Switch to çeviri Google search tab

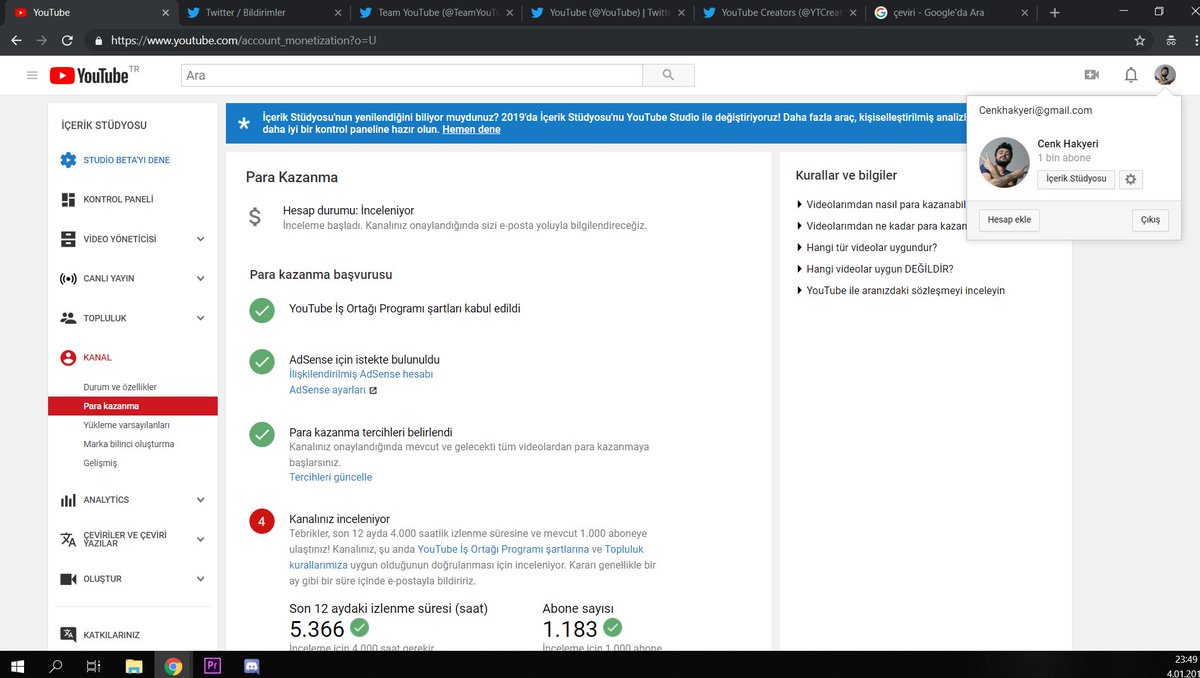pyautogui.click(x=950, y=12)
